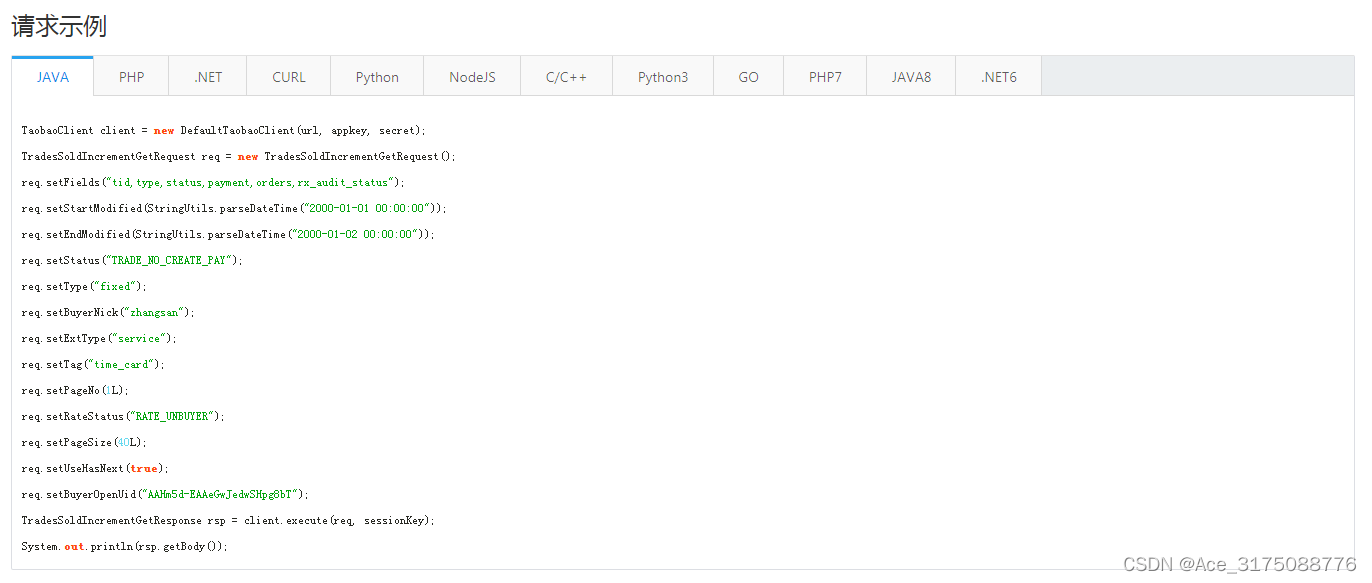The width and height of the screenshot is (1372, 583).
Task: Click the req.setStatus TRADE_NO_CREATE_PAY line
Action: pyautogui.click(x=132, y=260)
